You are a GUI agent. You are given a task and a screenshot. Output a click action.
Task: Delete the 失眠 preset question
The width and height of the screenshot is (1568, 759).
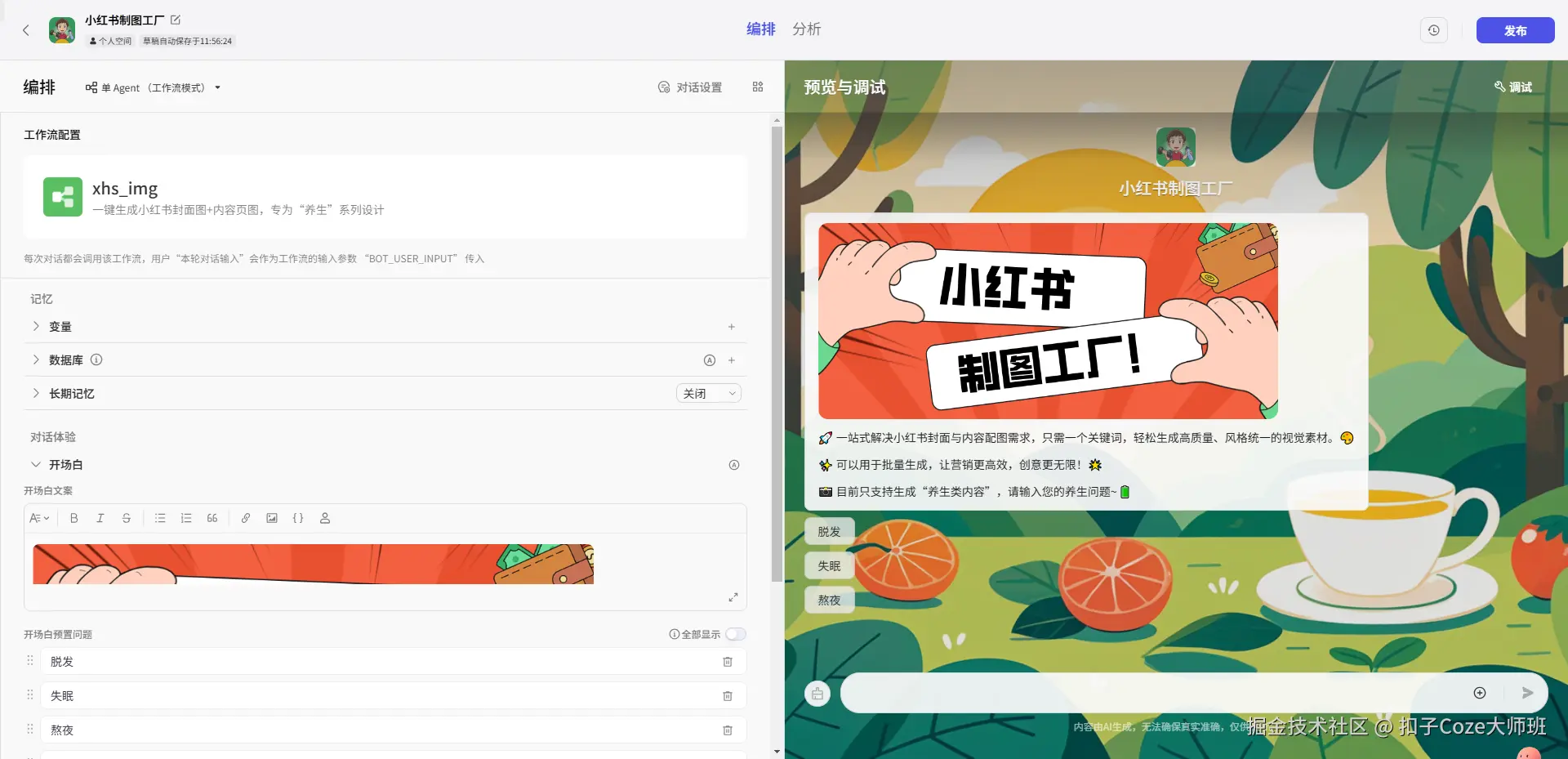pyautogui.click(x=728, y=696)
